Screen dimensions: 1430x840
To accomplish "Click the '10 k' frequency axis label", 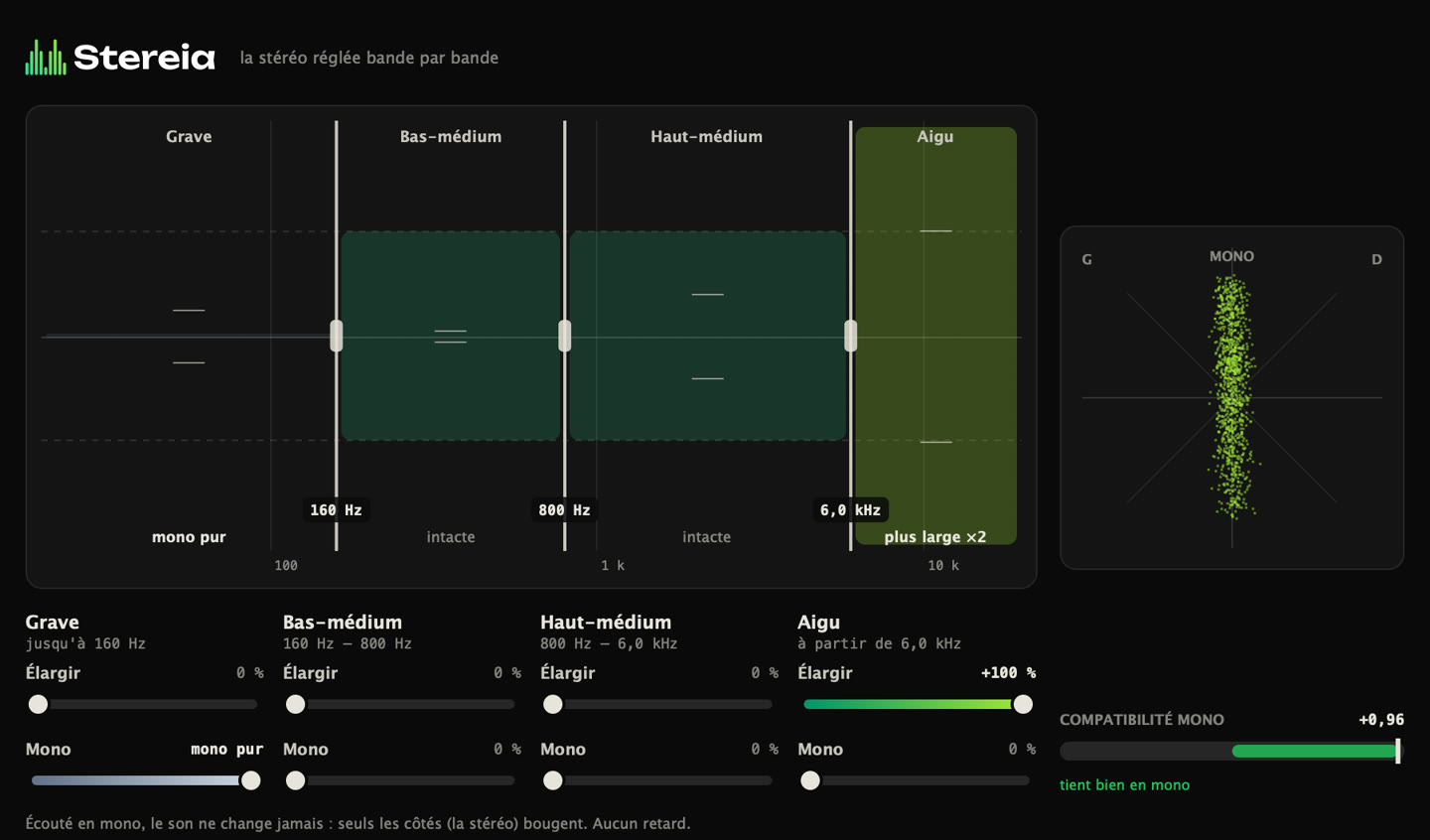I will pos(943,565).
